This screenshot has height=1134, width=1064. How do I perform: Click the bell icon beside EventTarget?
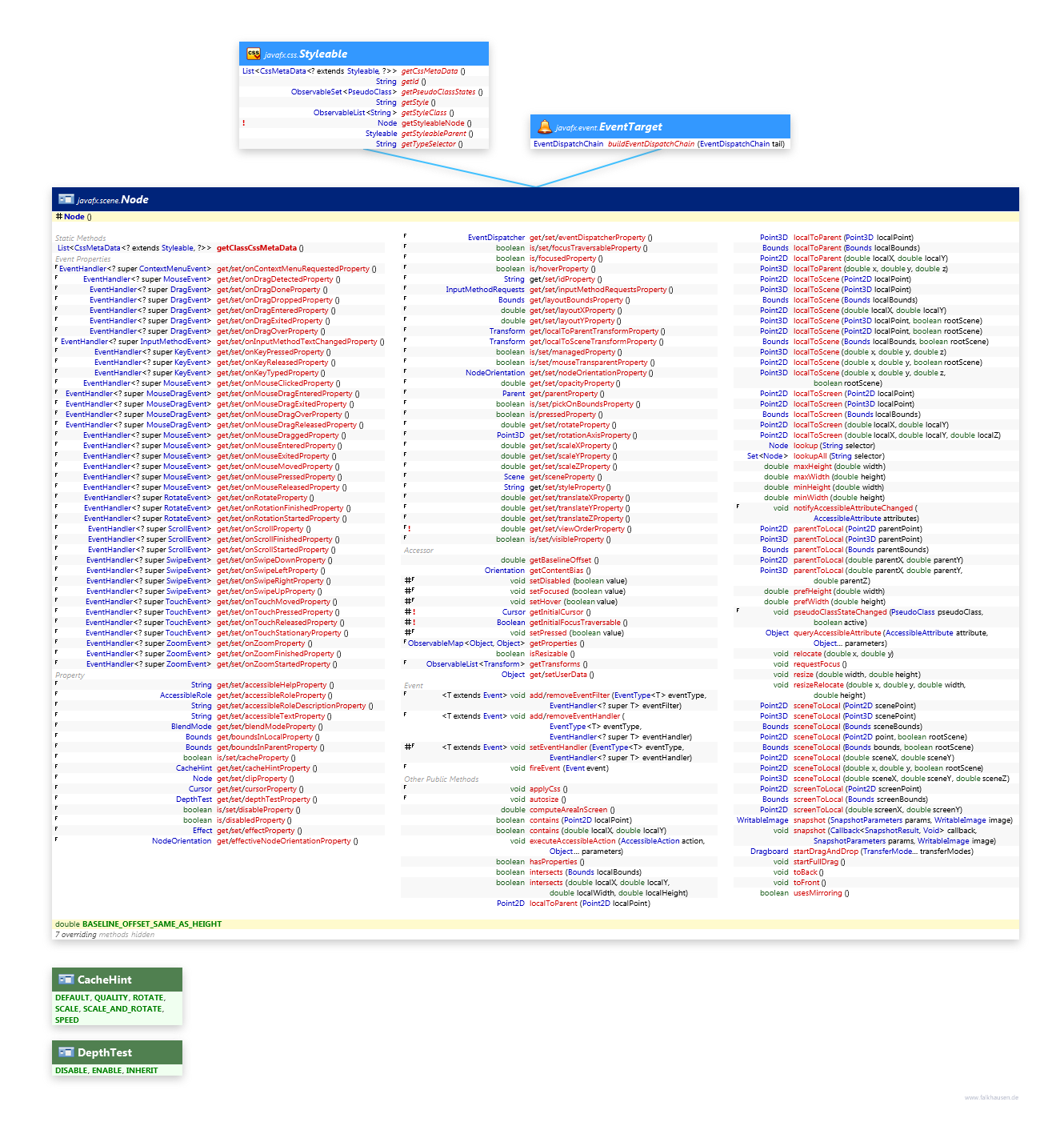coord(545,126)
